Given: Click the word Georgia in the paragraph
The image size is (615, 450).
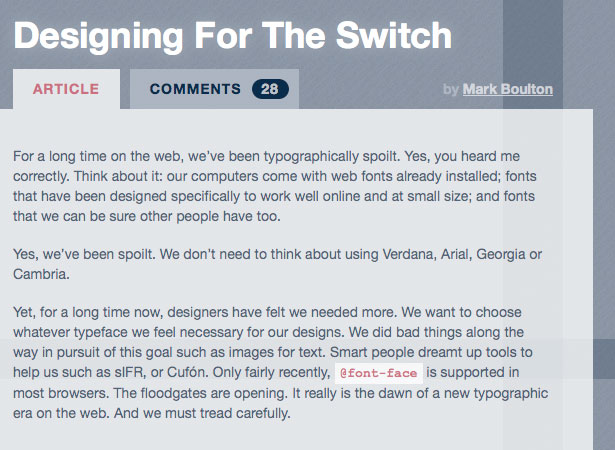Looking at the screenshot, I should tap(501, 254).
